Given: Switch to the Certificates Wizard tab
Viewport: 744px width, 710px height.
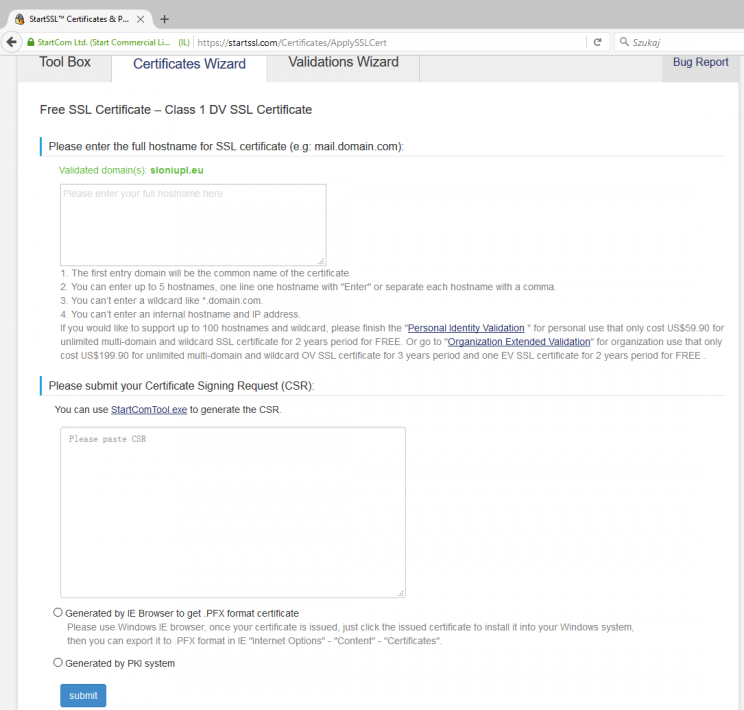Looking at the screenshot, I should pyautogui.click(x=189, y=64).
